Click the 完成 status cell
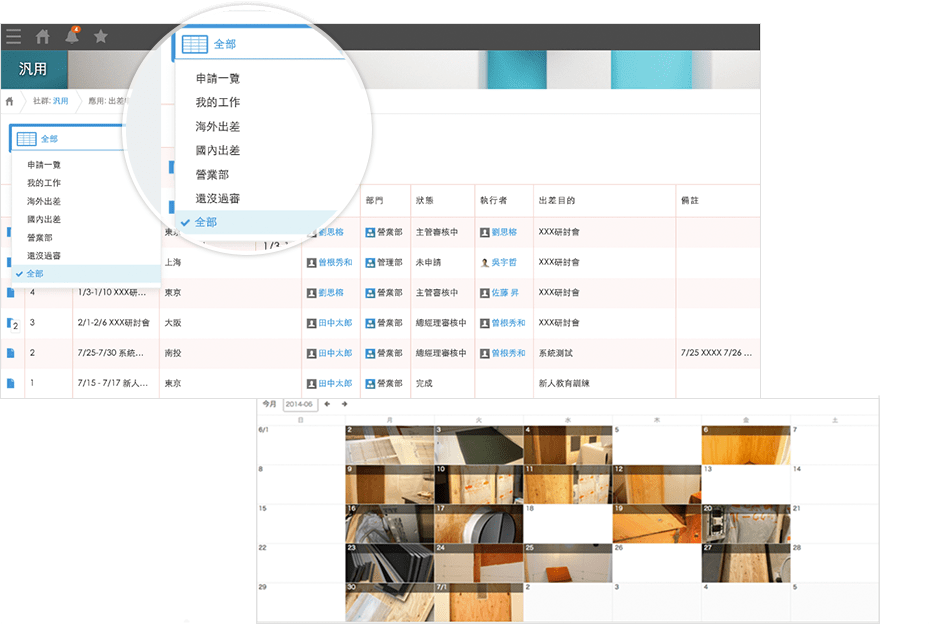This screenshot has height=625, width=929. point(424,383)
